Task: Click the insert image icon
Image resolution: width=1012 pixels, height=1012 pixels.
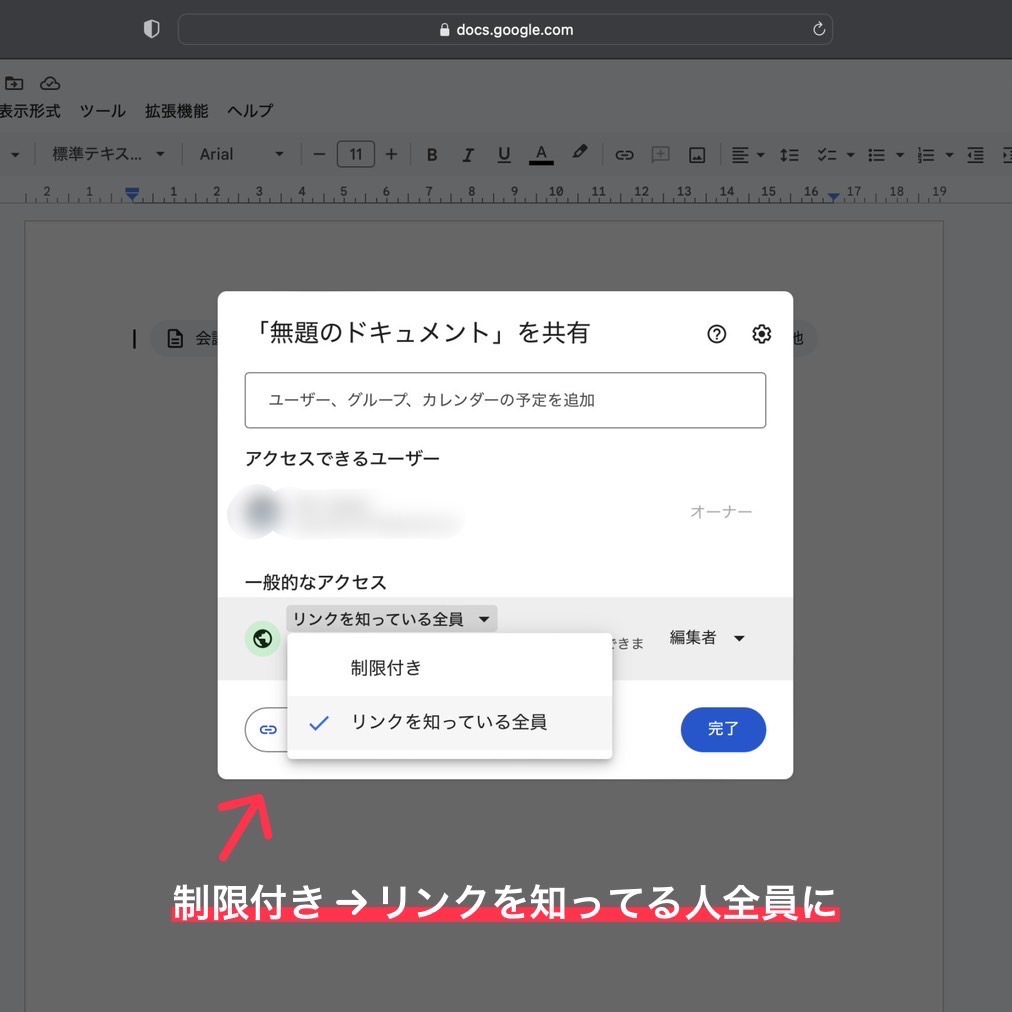Action: [x=697, y=155]
